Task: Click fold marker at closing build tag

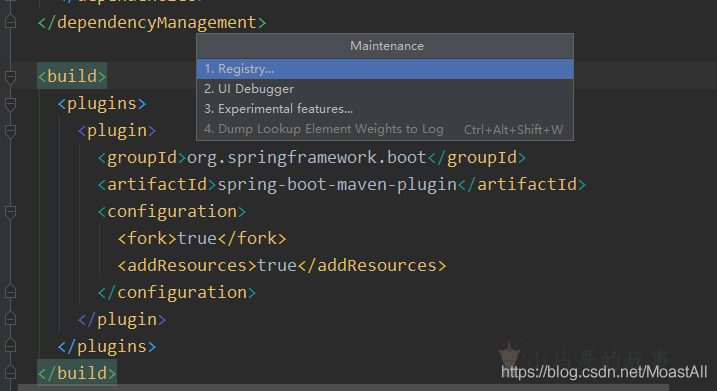Action: 10,373
